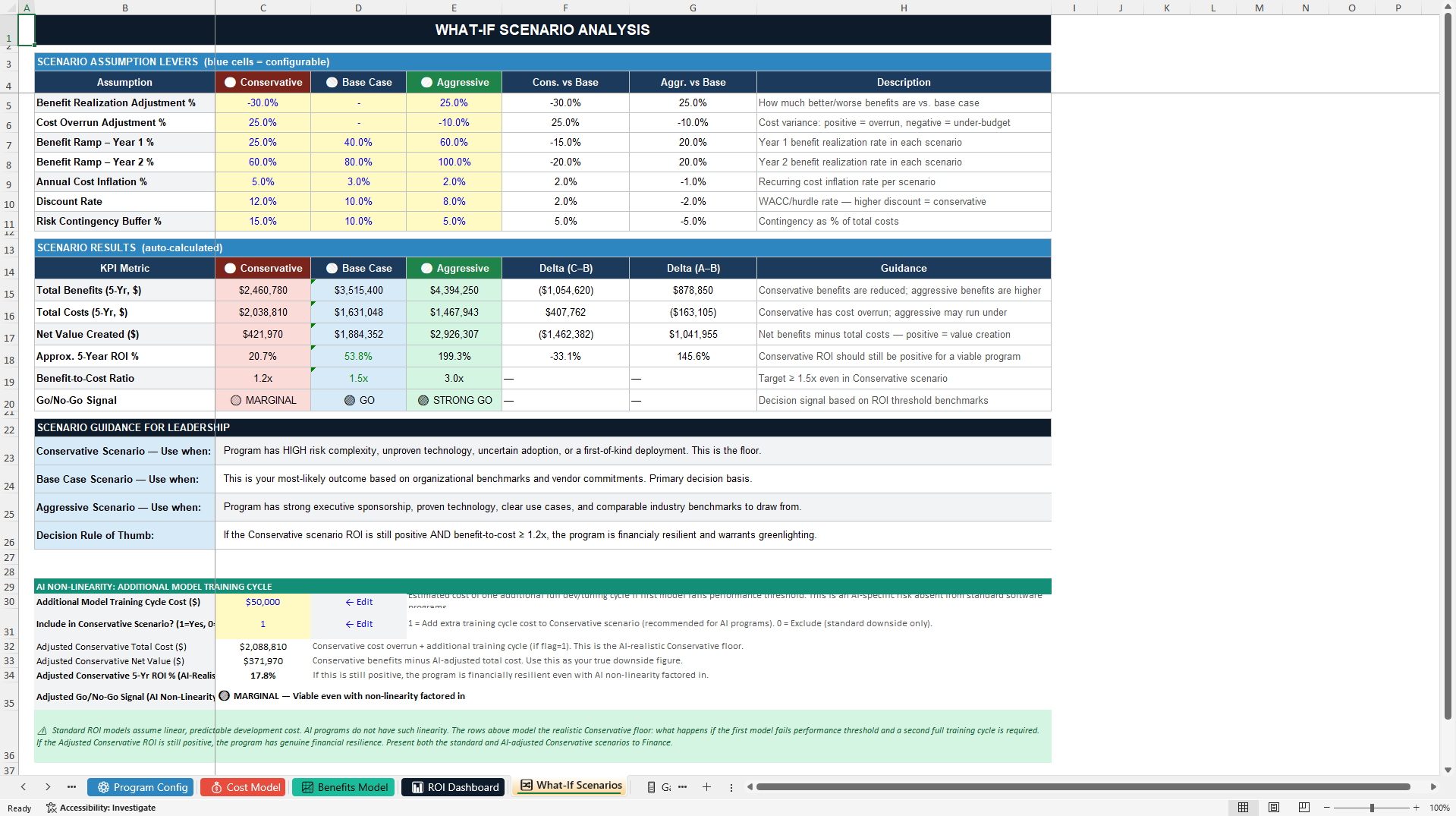The height and width of the screenshot is (816, 1456).
Task: Switch to Normal view icon
Action: pos(1243,808)
